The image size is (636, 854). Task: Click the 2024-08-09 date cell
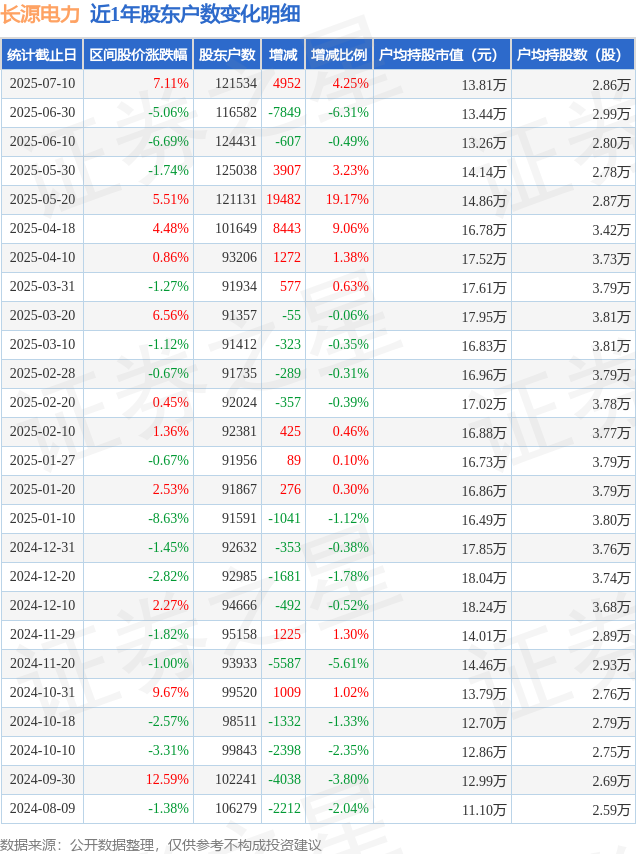pyautogui.click(x=42, y=808)
